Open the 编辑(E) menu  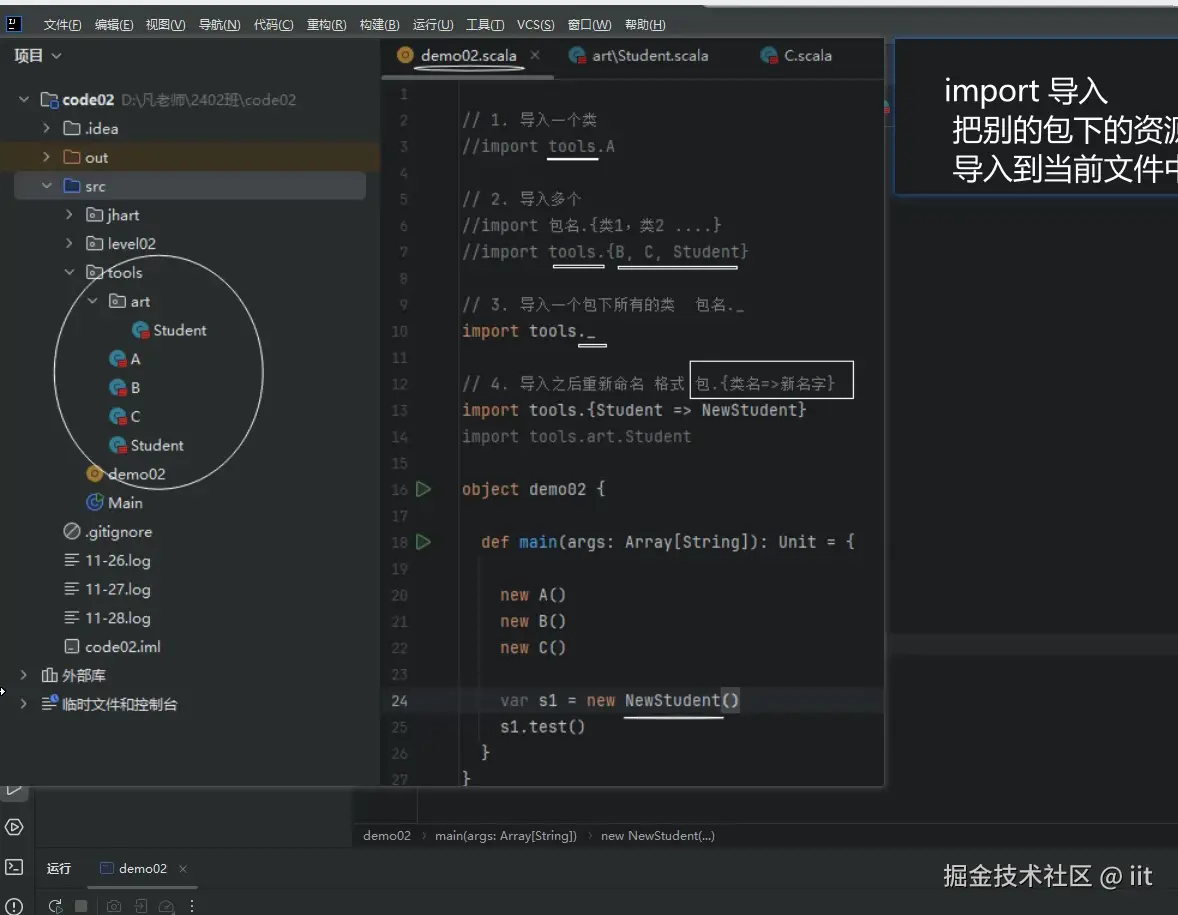click(x=113, y=25)
